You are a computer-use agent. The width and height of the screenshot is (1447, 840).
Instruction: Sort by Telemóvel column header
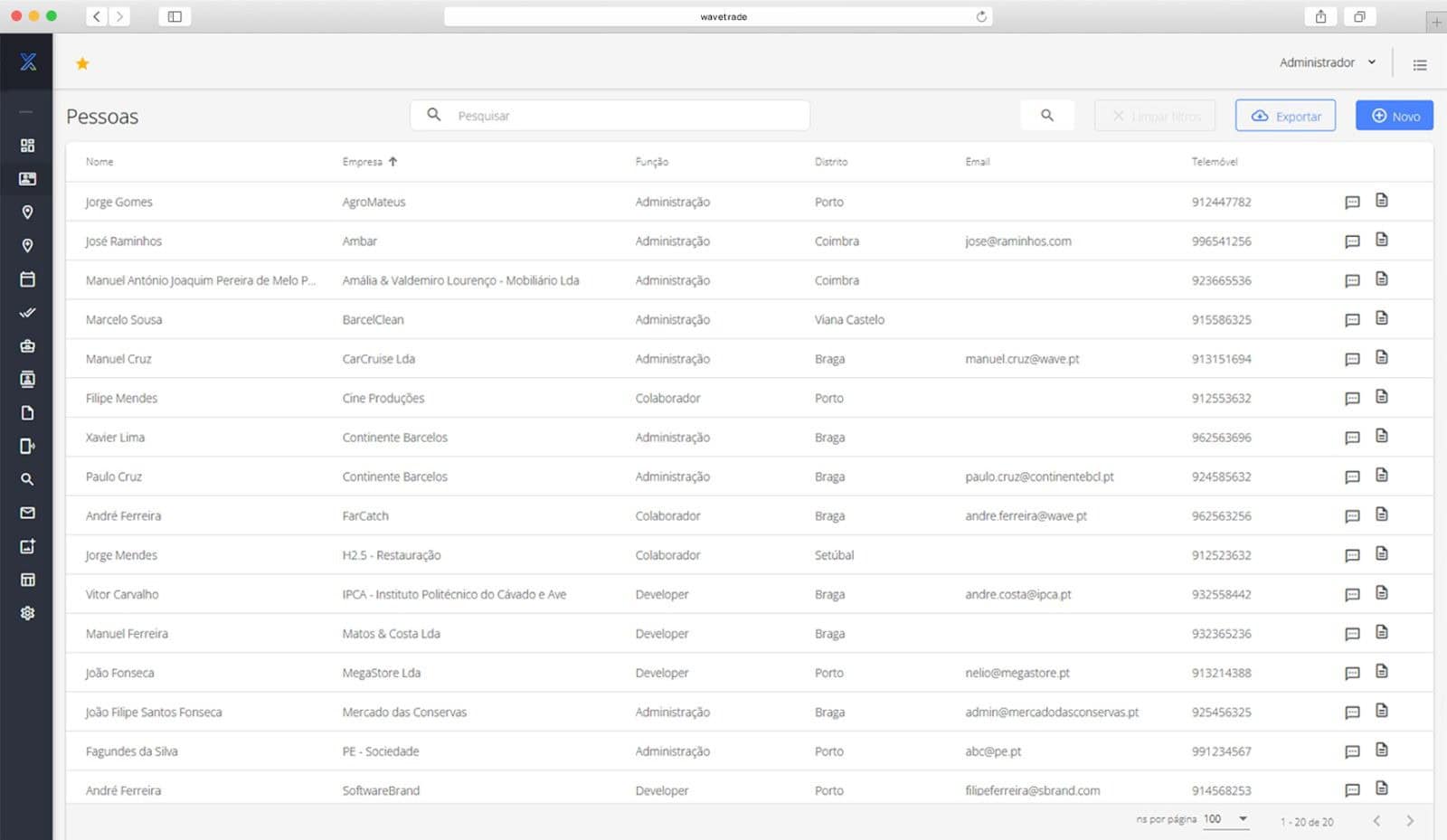pyautogui.click(x=1215, y=162)
